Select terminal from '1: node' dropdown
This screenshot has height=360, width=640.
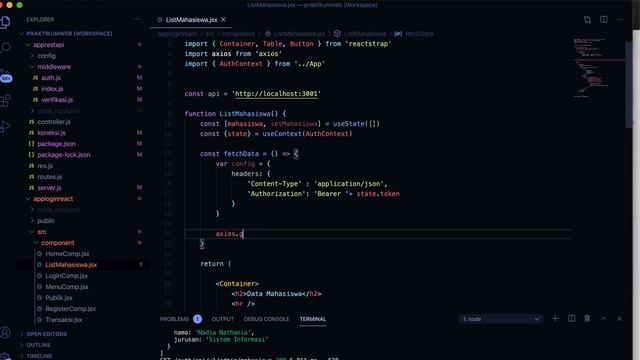click(501, 319)
